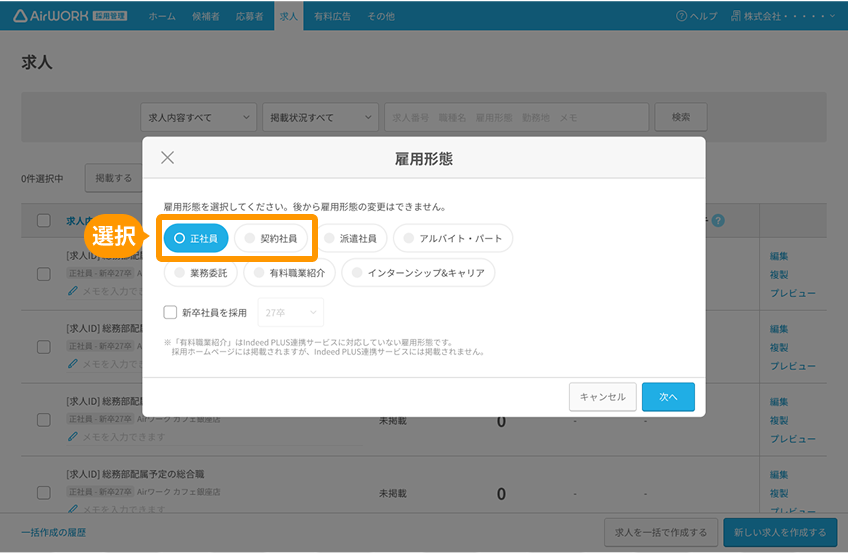Click 複製 link in third job row
This screenshot has width=848, height=553.
coord(779,421)
